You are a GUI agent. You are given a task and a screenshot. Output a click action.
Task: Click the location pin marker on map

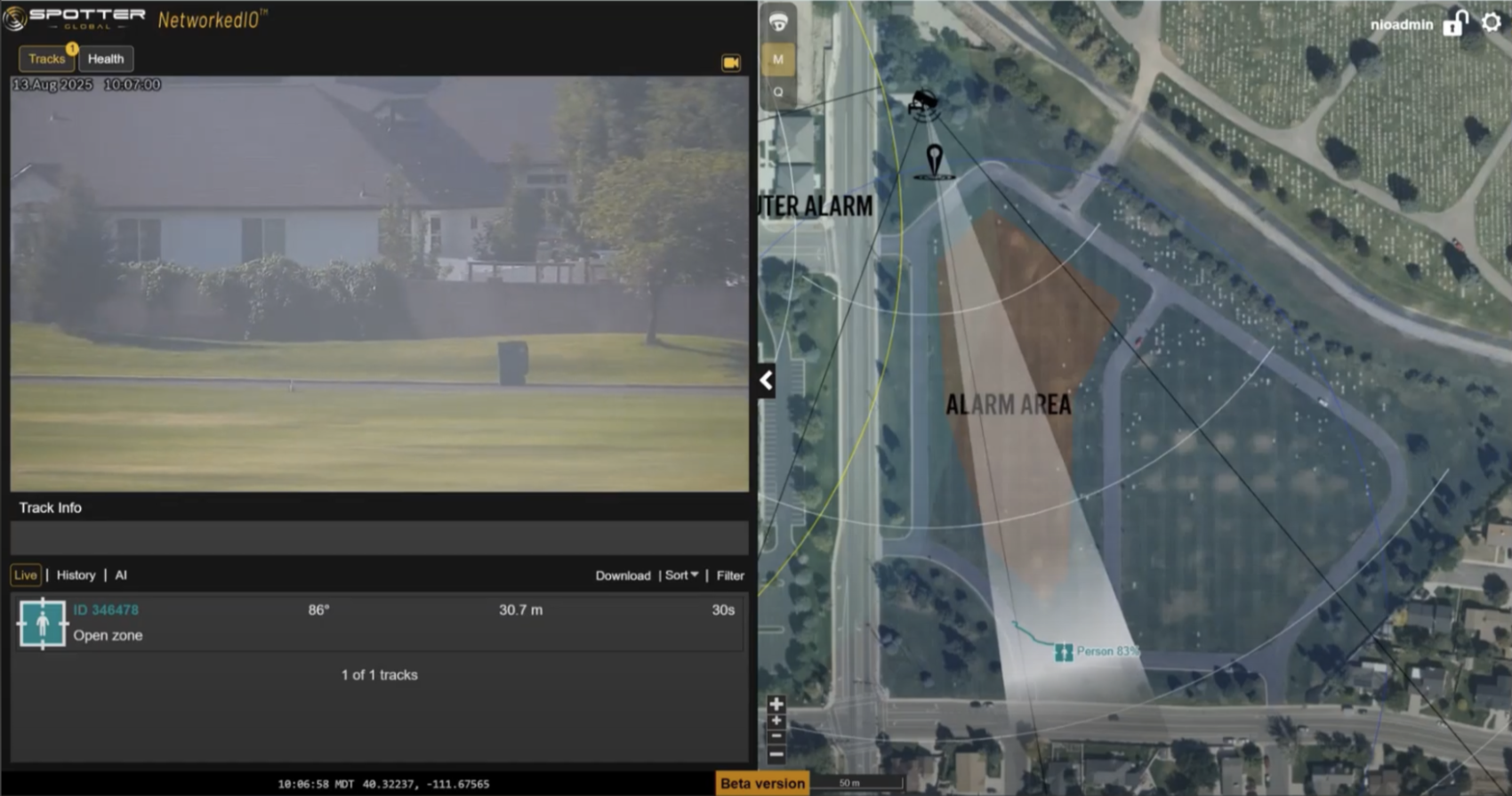pos(934,162)
